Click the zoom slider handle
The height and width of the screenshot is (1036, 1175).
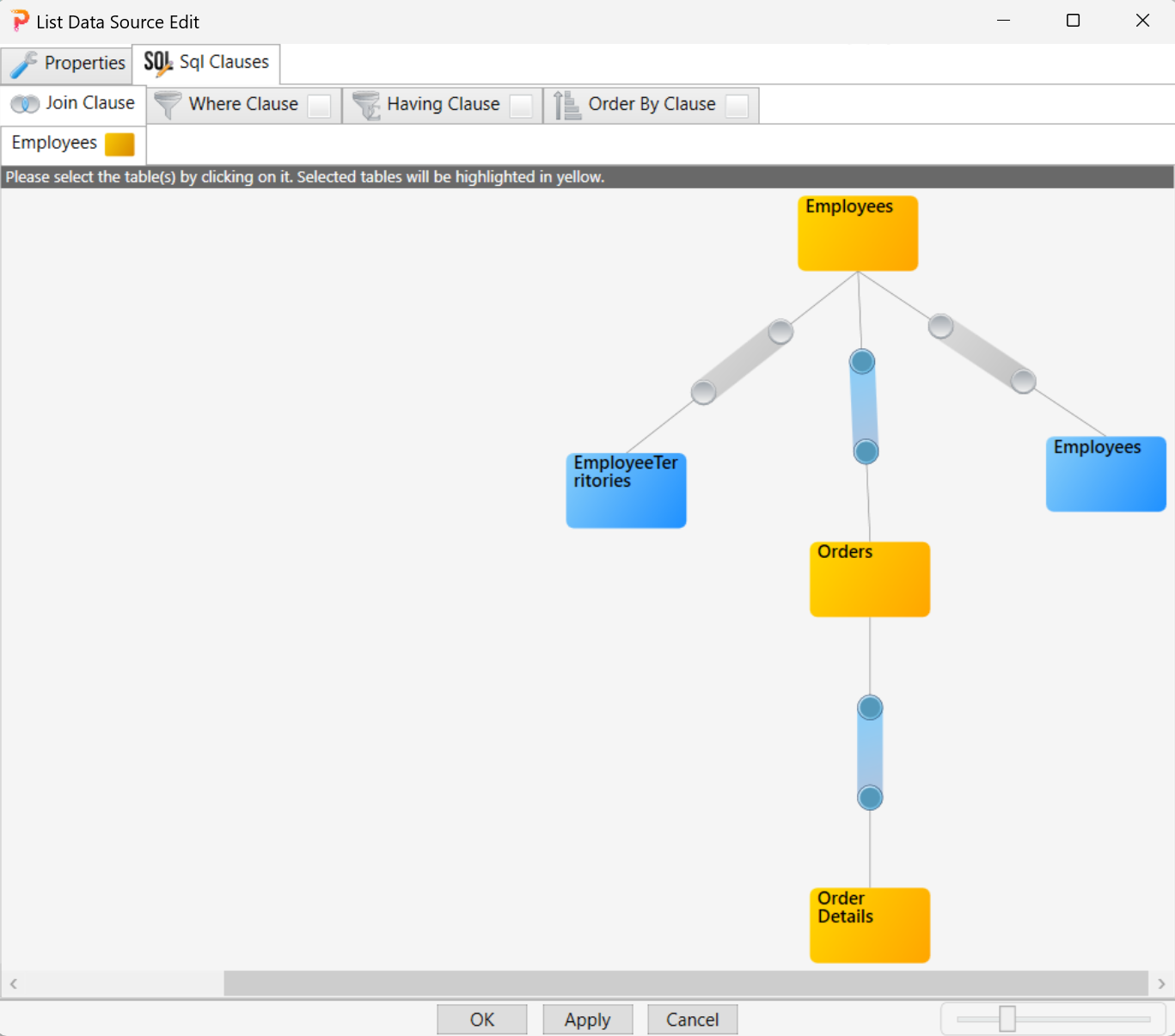click(x=1007, y=1019)
